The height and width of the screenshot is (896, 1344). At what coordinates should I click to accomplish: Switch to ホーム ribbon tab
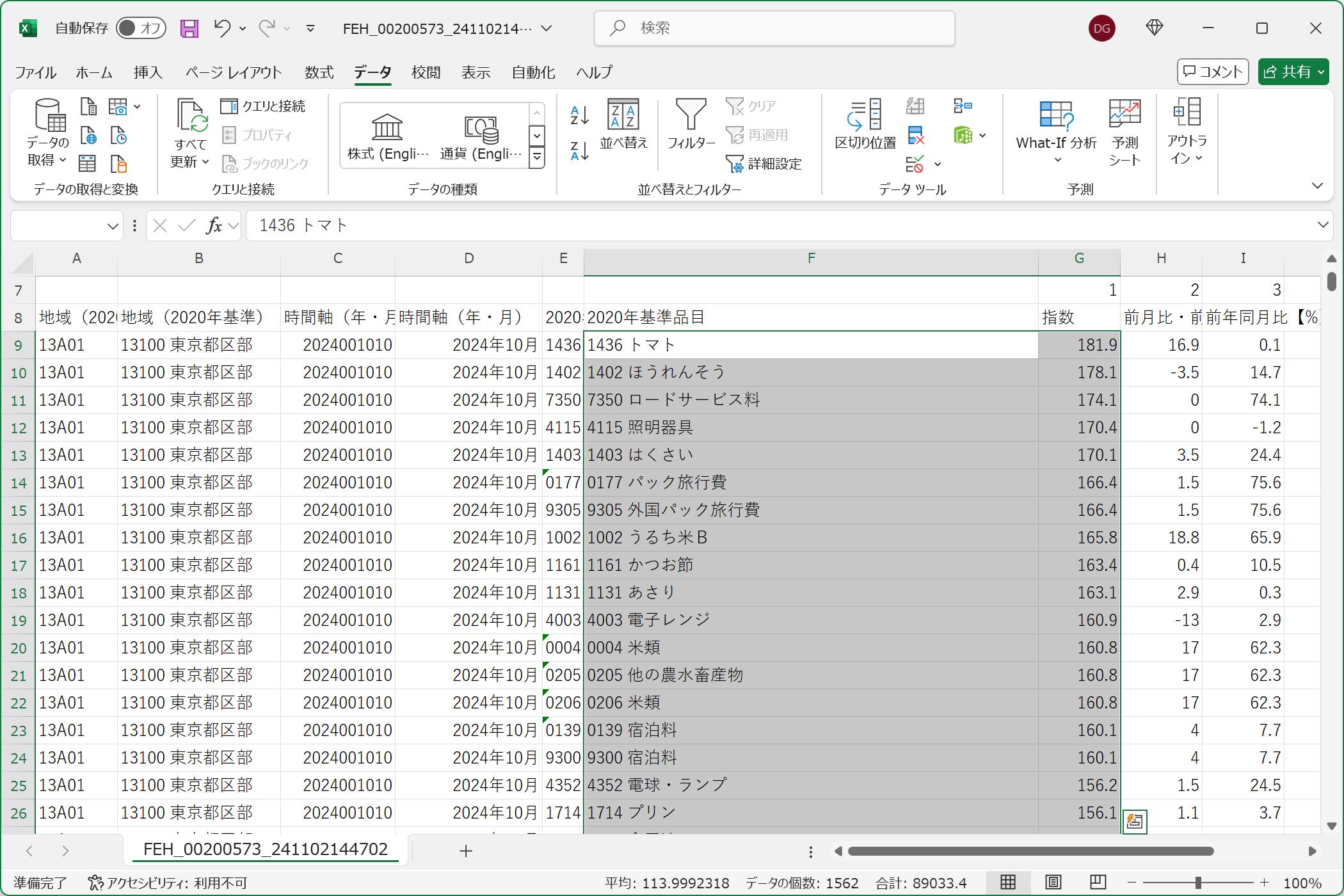(x=94, y=72)
